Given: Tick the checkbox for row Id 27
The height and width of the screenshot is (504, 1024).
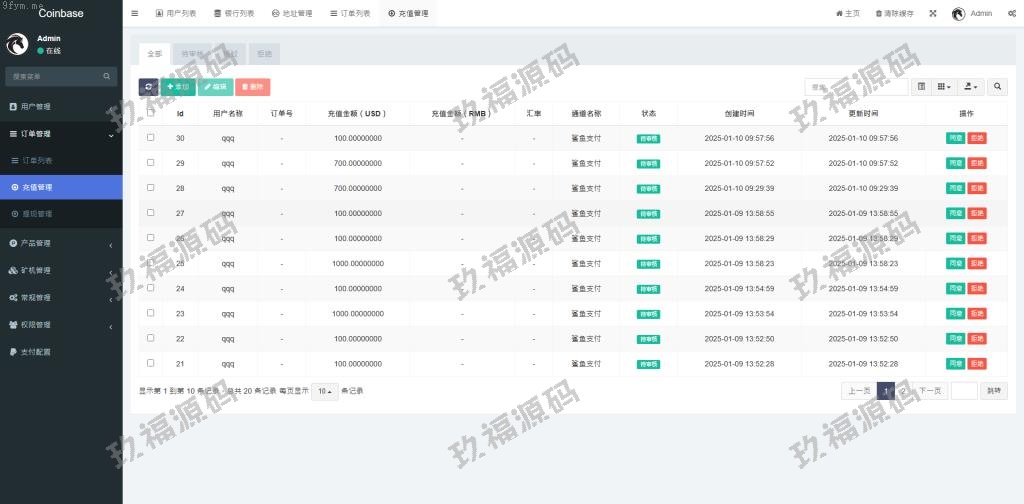Looking at the screenshot, I should click(151, 212).
